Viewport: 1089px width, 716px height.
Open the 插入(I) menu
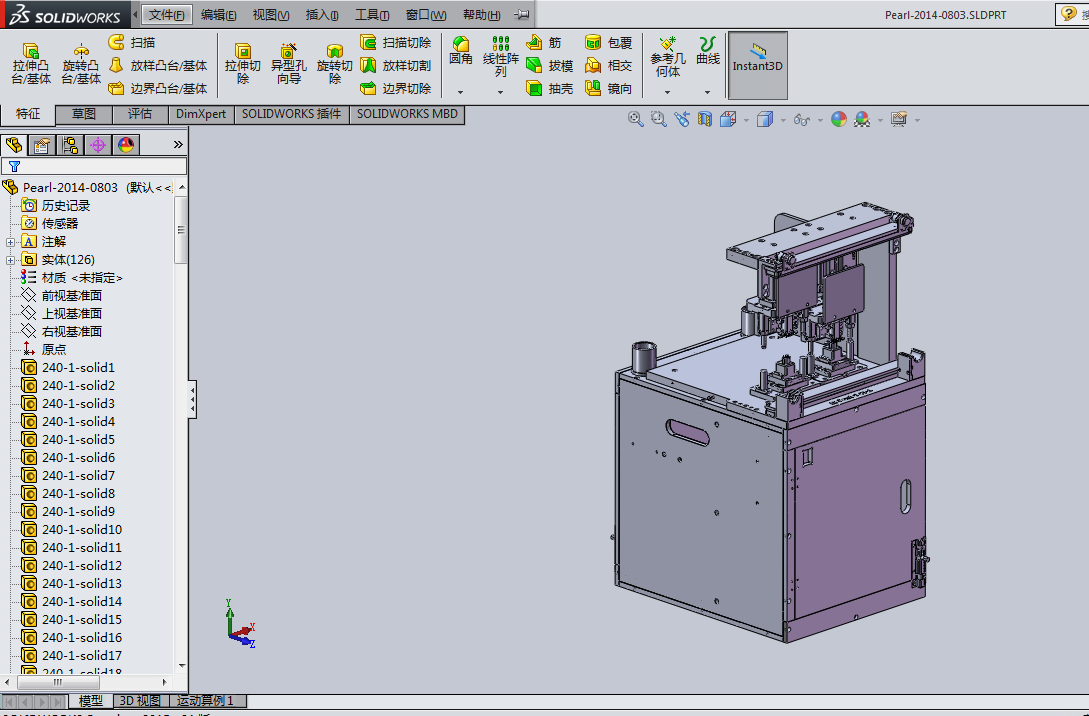322,15
